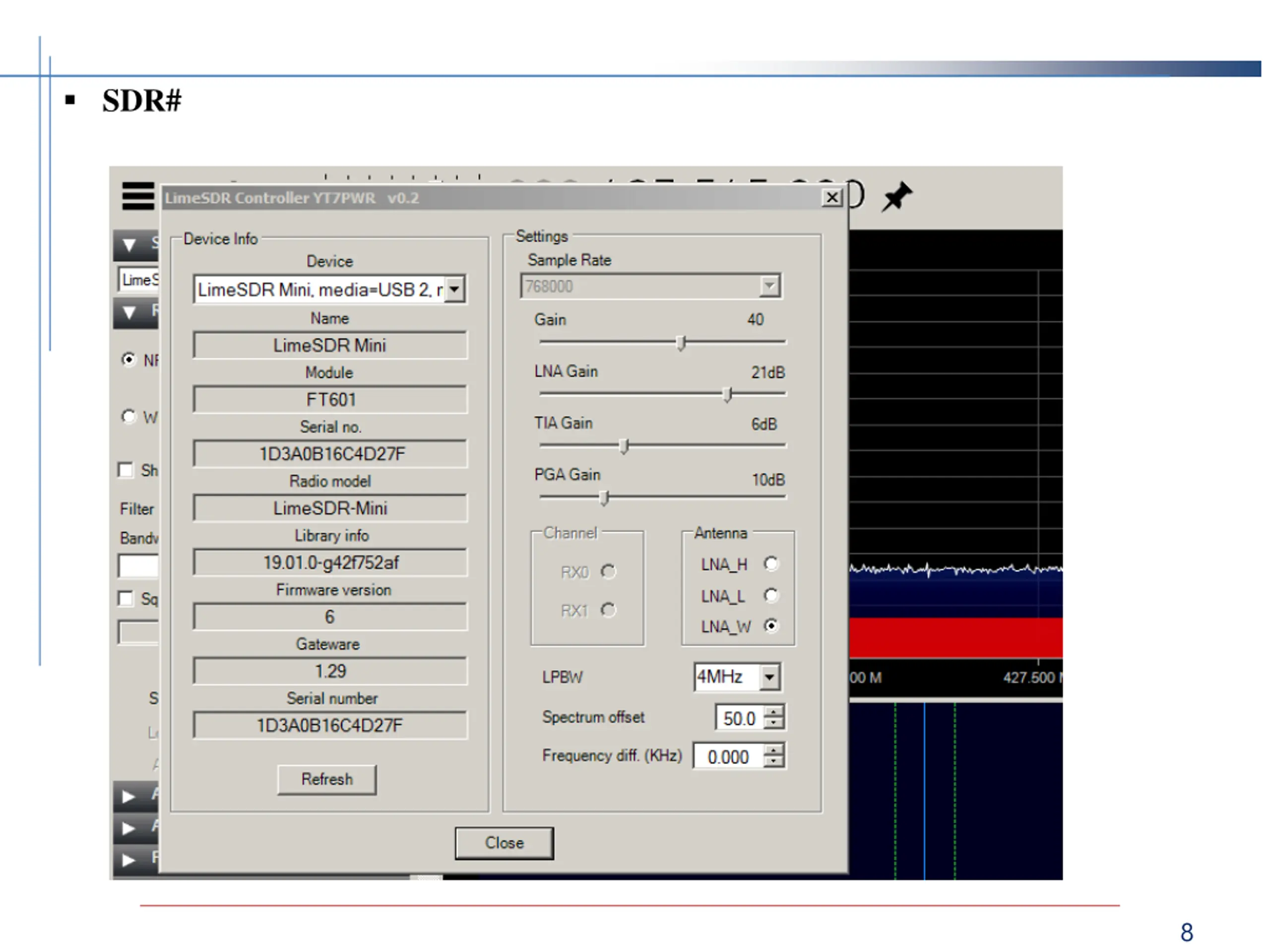This screenshot has width=1270, height=952.
Task: Collapse the second SDR# panel triangle
Action: [129, 313]
